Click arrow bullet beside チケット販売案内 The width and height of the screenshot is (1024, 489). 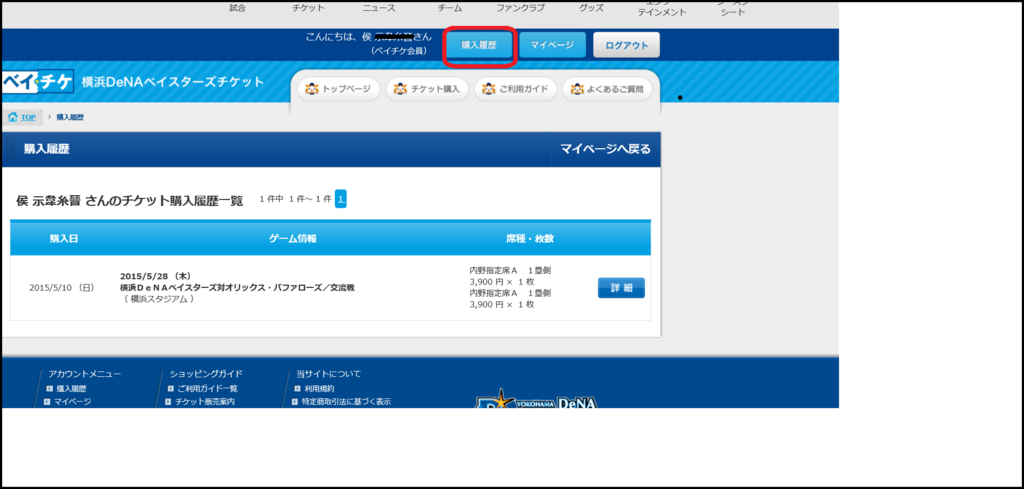pos(168,402)
